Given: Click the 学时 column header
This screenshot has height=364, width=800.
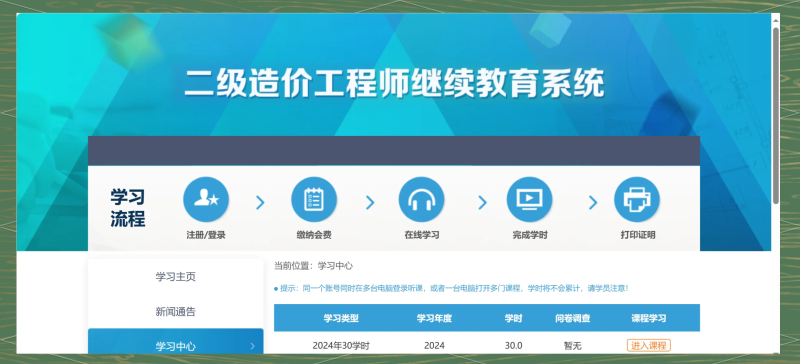Looking at the screenshot, I should (x=513, y=318).
